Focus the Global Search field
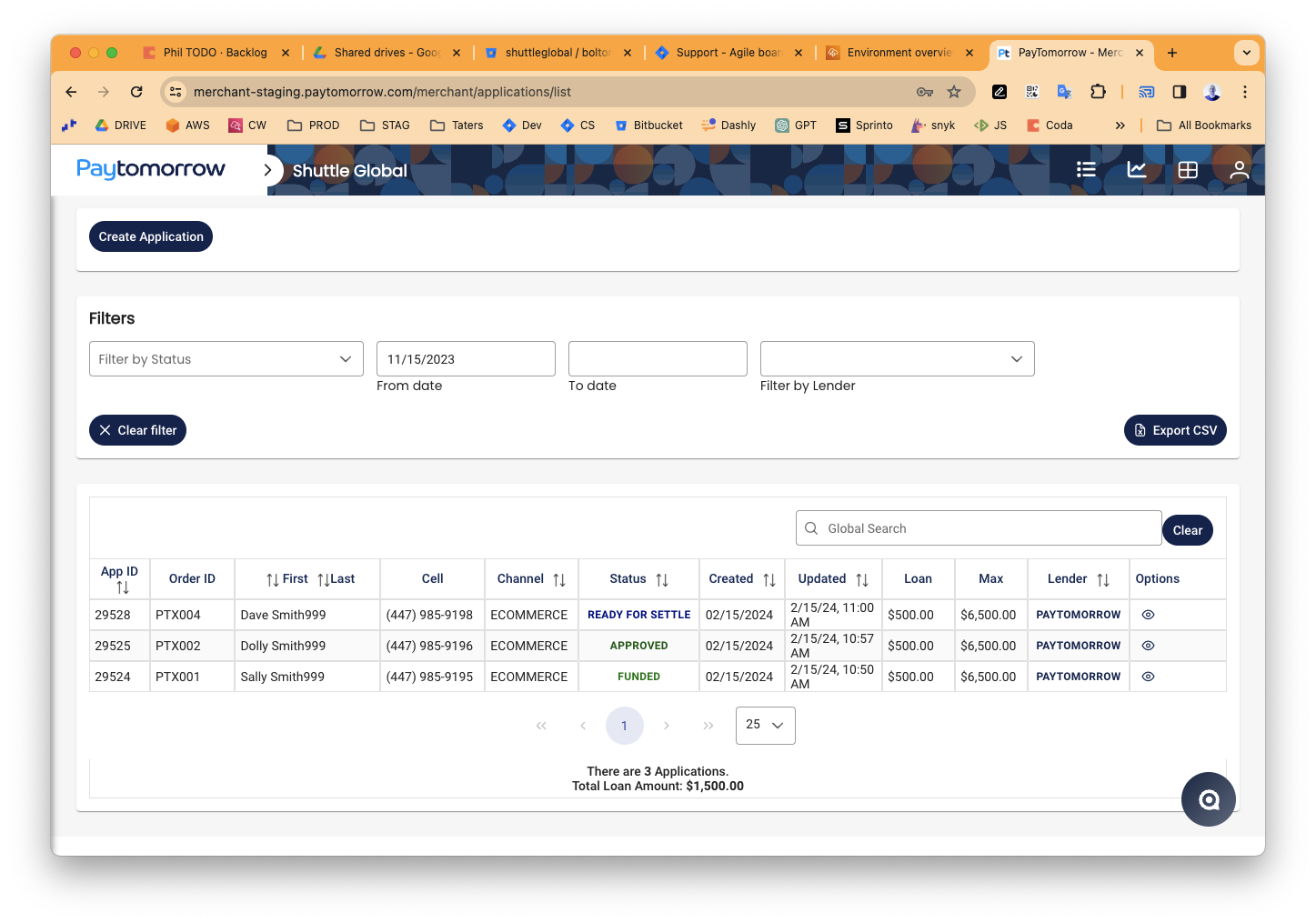This screenshot has width=1316, height=923. point(979,528)
